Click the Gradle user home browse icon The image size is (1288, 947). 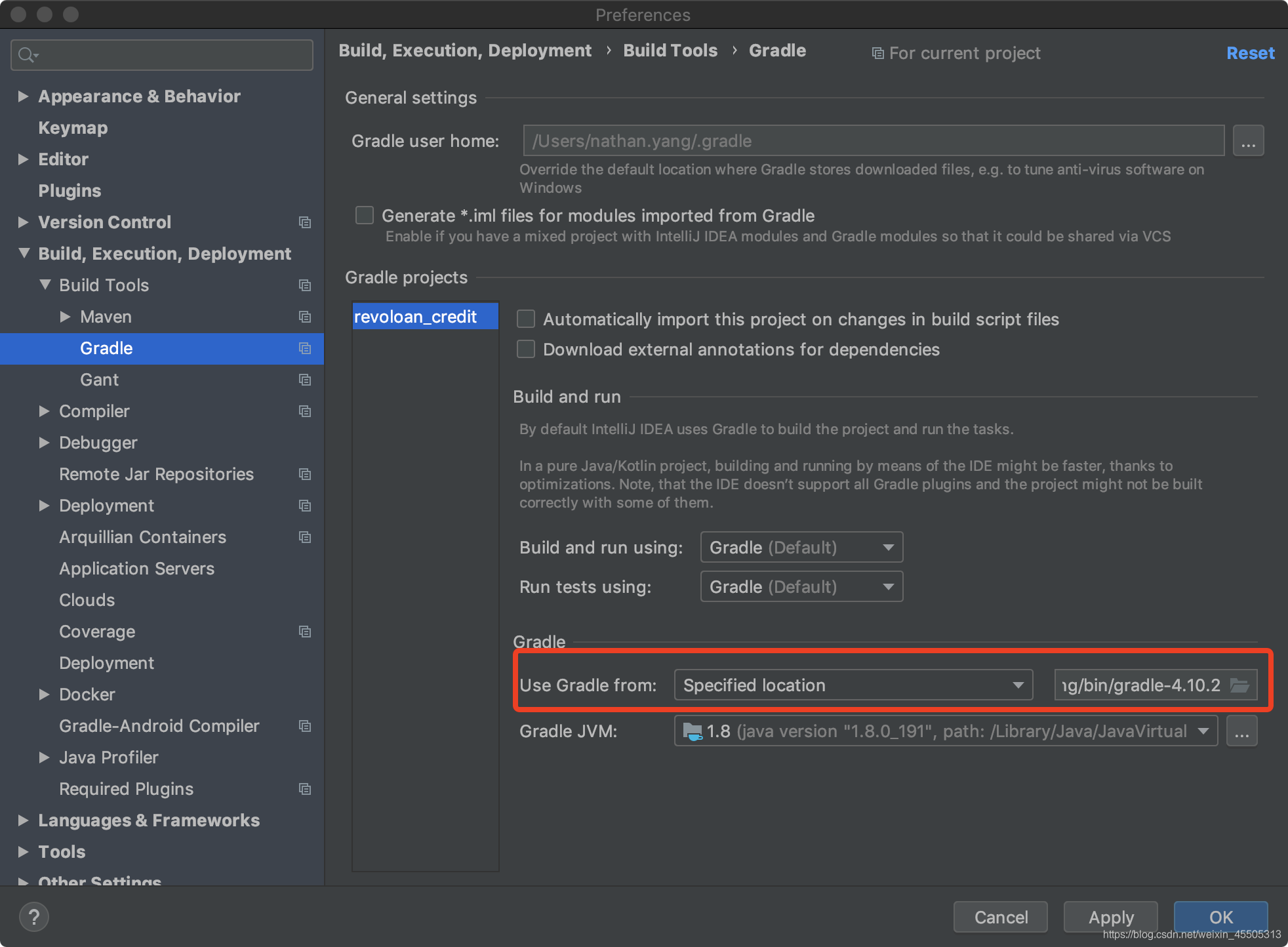click(1248, 141)
